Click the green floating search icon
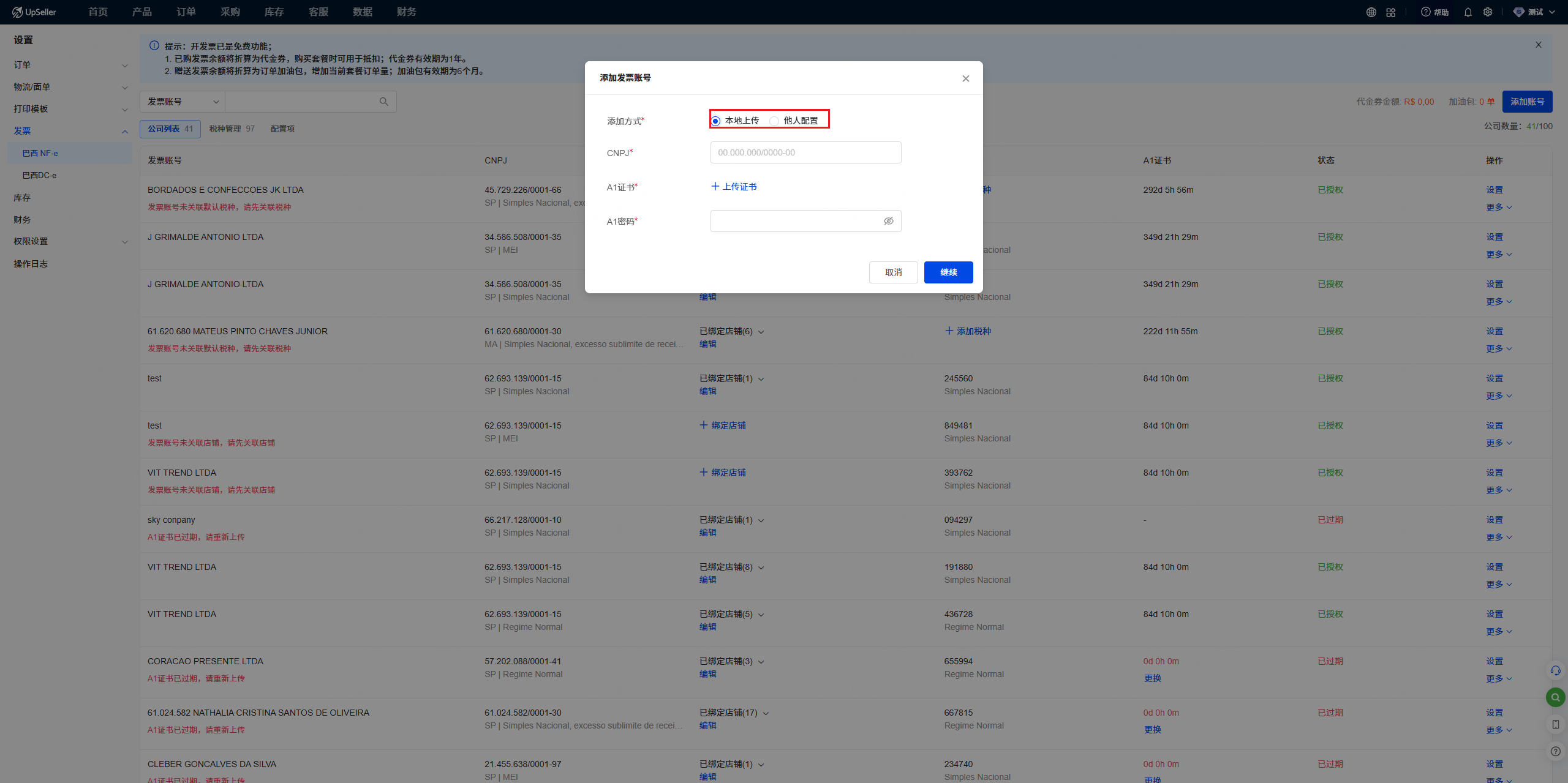Viewport: 1568px width, 783px height. click(x=1555, y=697)
